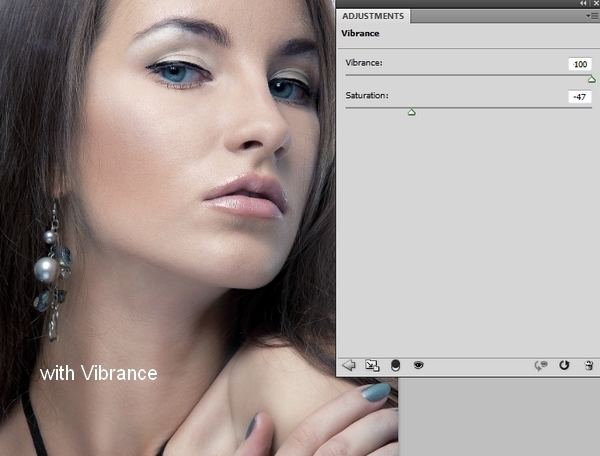Click the Saturation value input field
Image resolution: width=600 pixels, height=456 pixels.
[x=579, y=96]
